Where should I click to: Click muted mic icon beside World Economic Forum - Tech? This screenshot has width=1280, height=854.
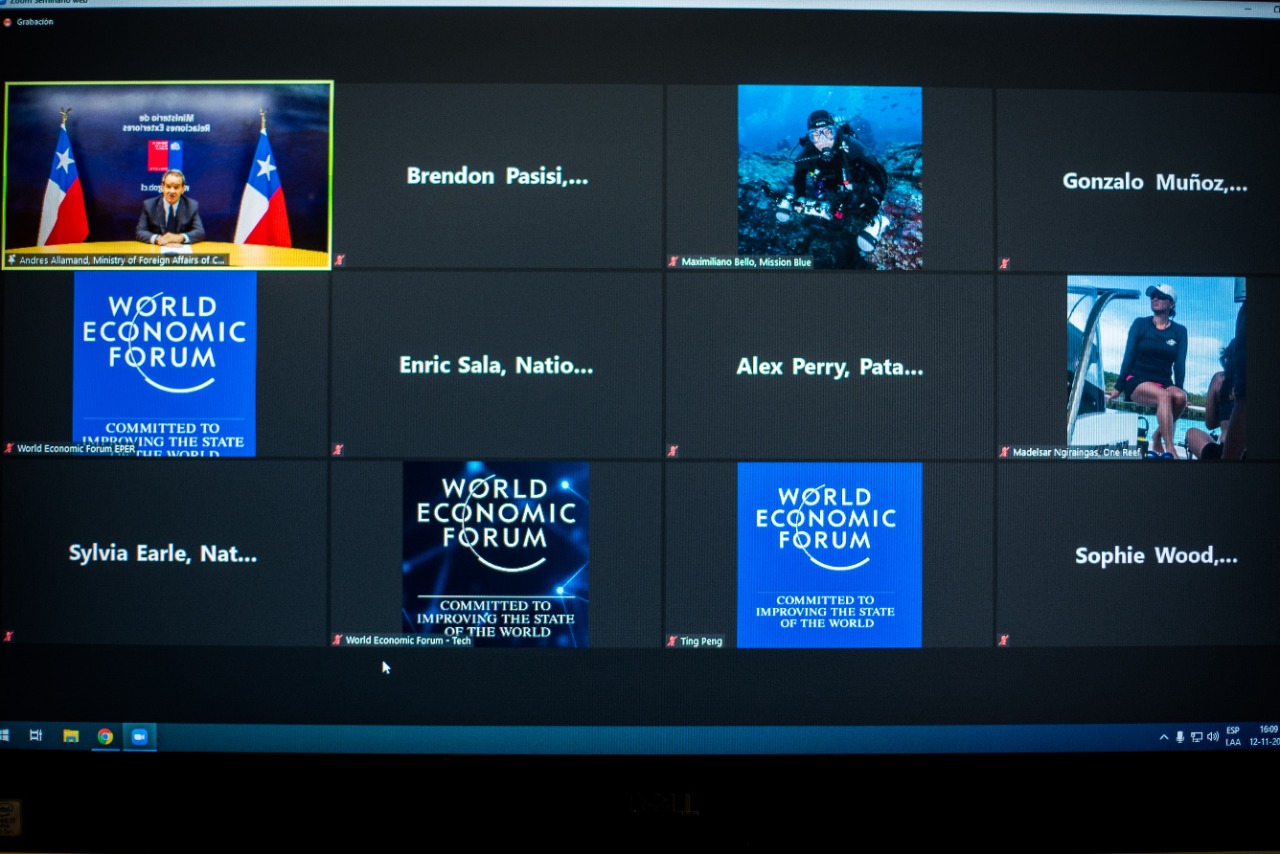[x=337, y=640]
